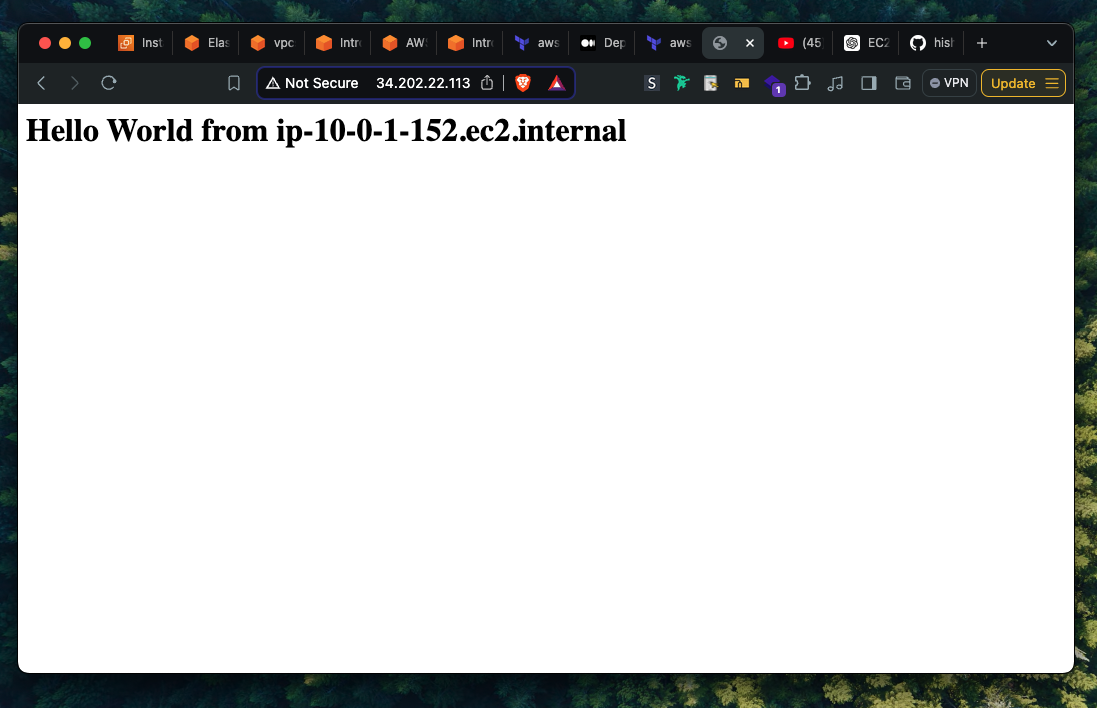Toggle the VPN button
Screen dimensions: 1097x708
(x=949, y=83)
